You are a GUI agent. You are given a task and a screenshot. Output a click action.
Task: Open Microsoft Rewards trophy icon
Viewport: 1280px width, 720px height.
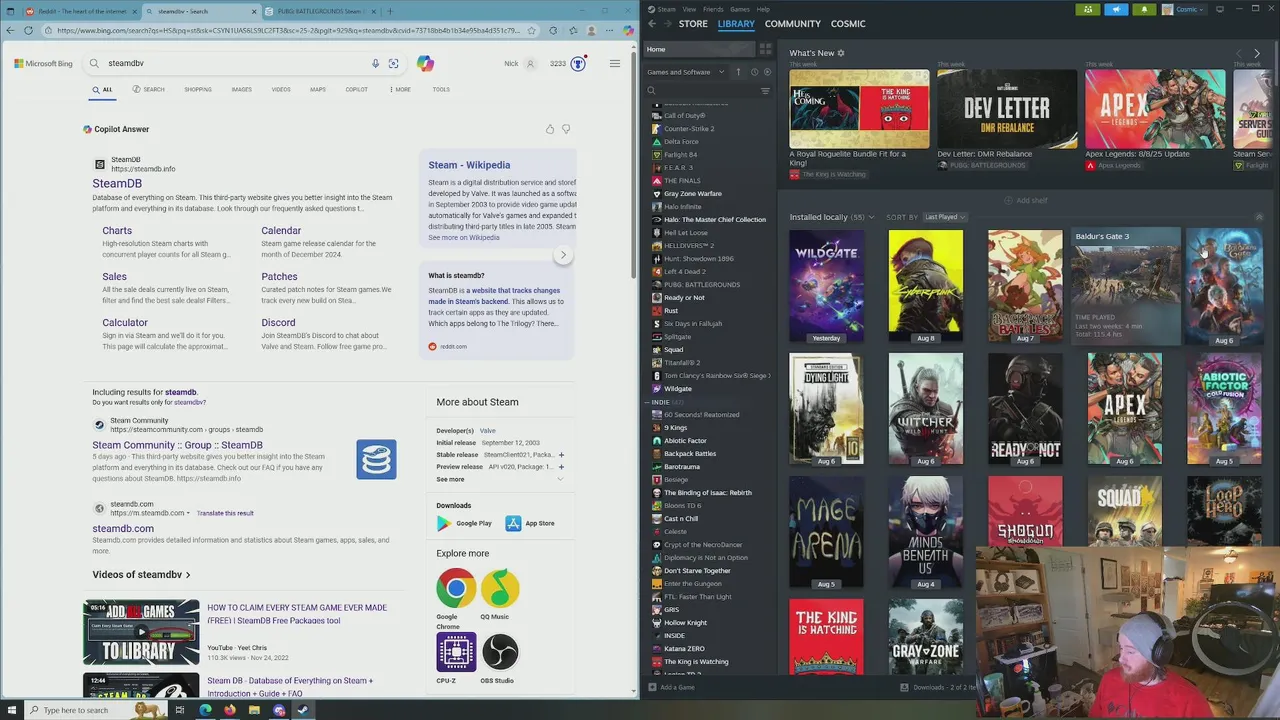tap(578, 63)
